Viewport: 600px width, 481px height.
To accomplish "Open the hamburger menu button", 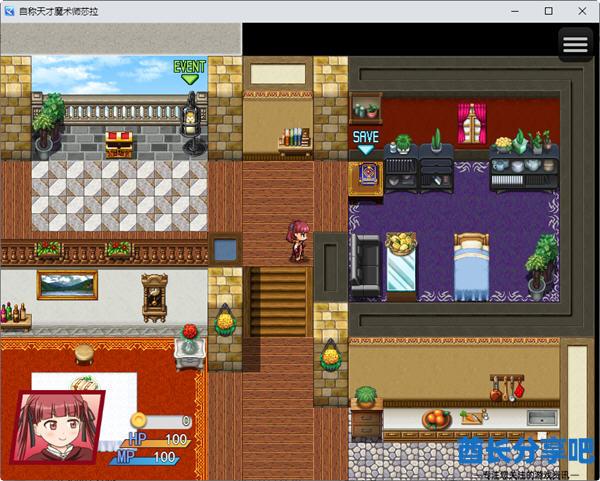I will pos(575,45).
